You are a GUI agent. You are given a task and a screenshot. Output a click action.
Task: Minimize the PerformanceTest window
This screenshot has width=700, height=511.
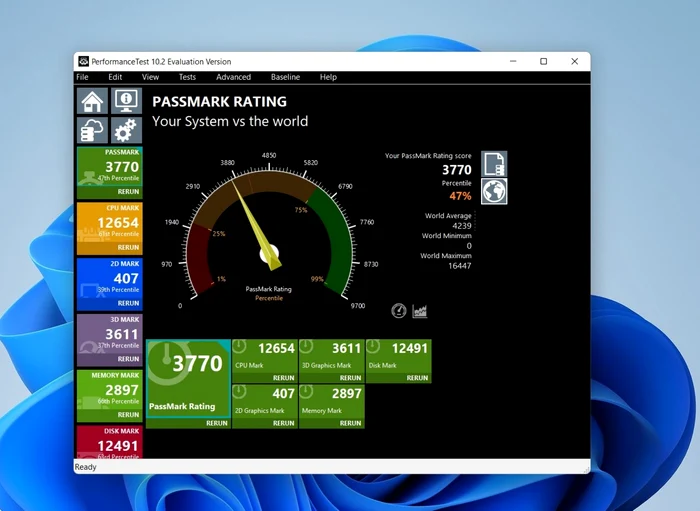pos(513,61)
